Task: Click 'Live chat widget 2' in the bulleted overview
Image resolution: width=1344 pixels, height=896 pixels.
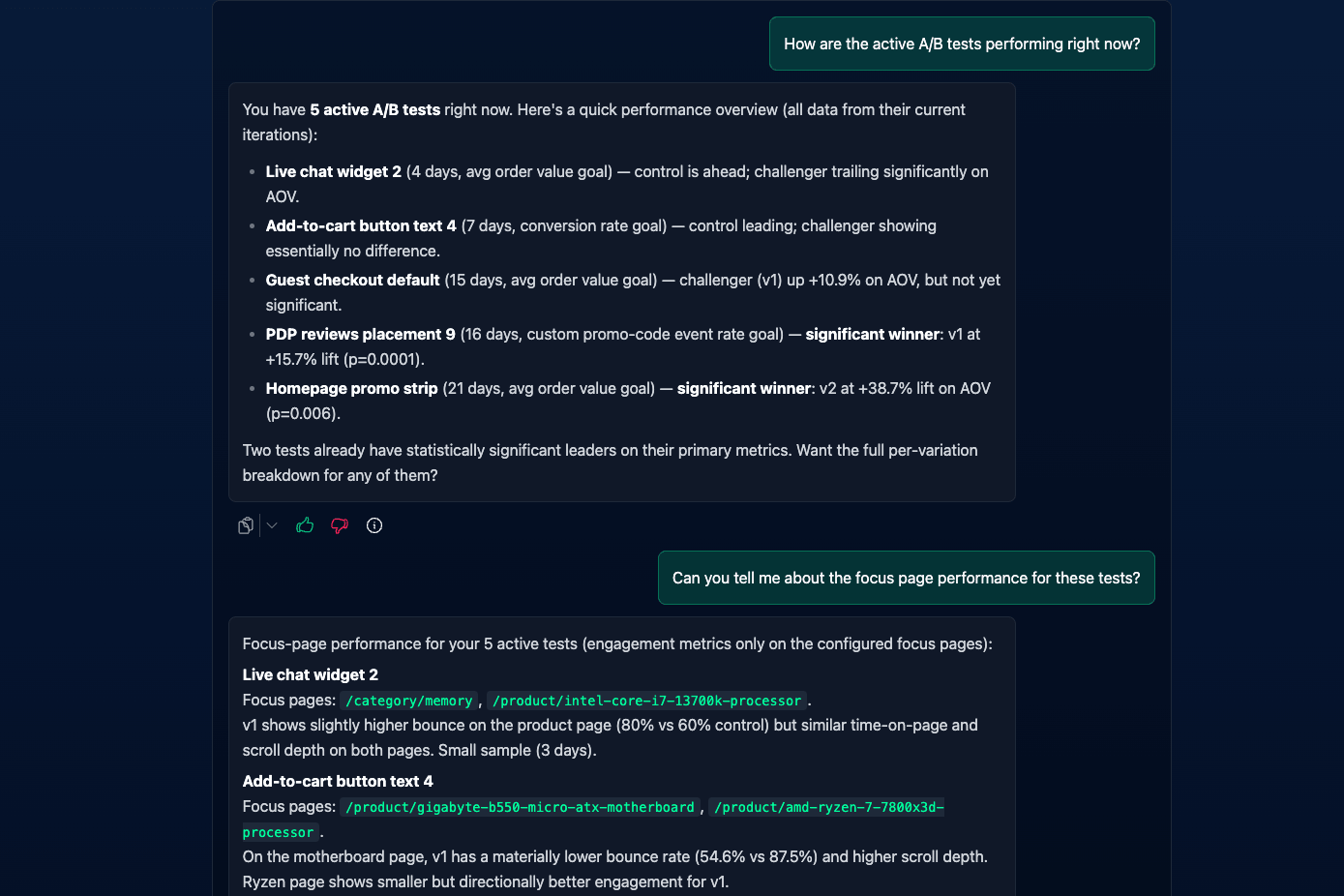Action: [334, 171]
